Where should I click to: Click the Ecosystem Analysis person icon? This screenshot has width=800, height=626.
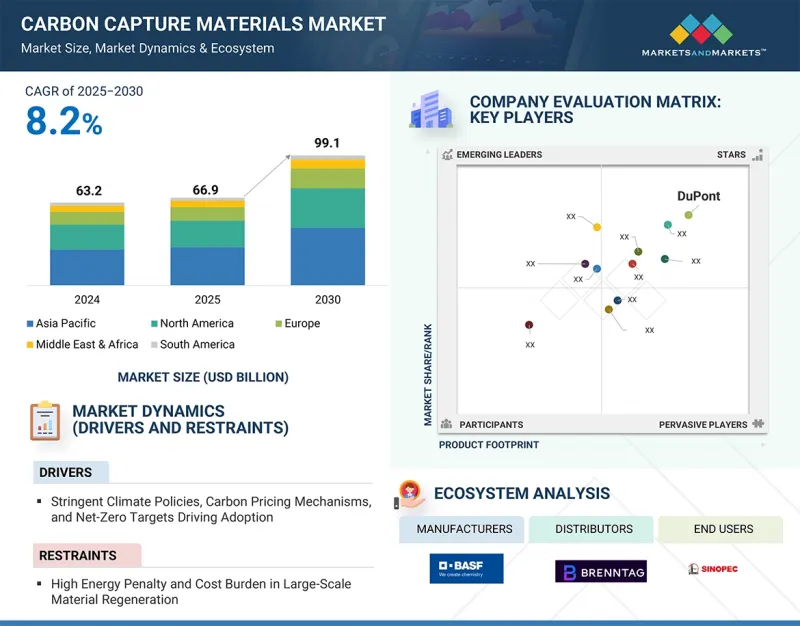click(409, 493)
